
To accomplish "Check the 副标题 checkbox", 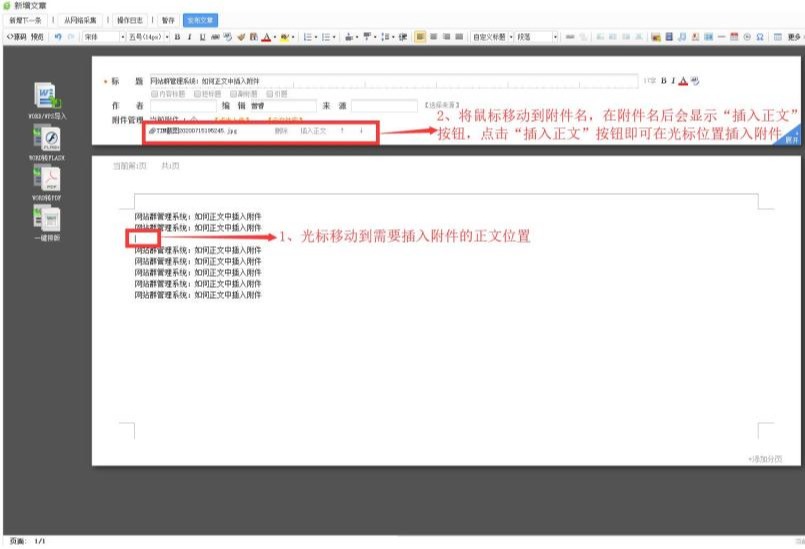I will pos(231,93).
